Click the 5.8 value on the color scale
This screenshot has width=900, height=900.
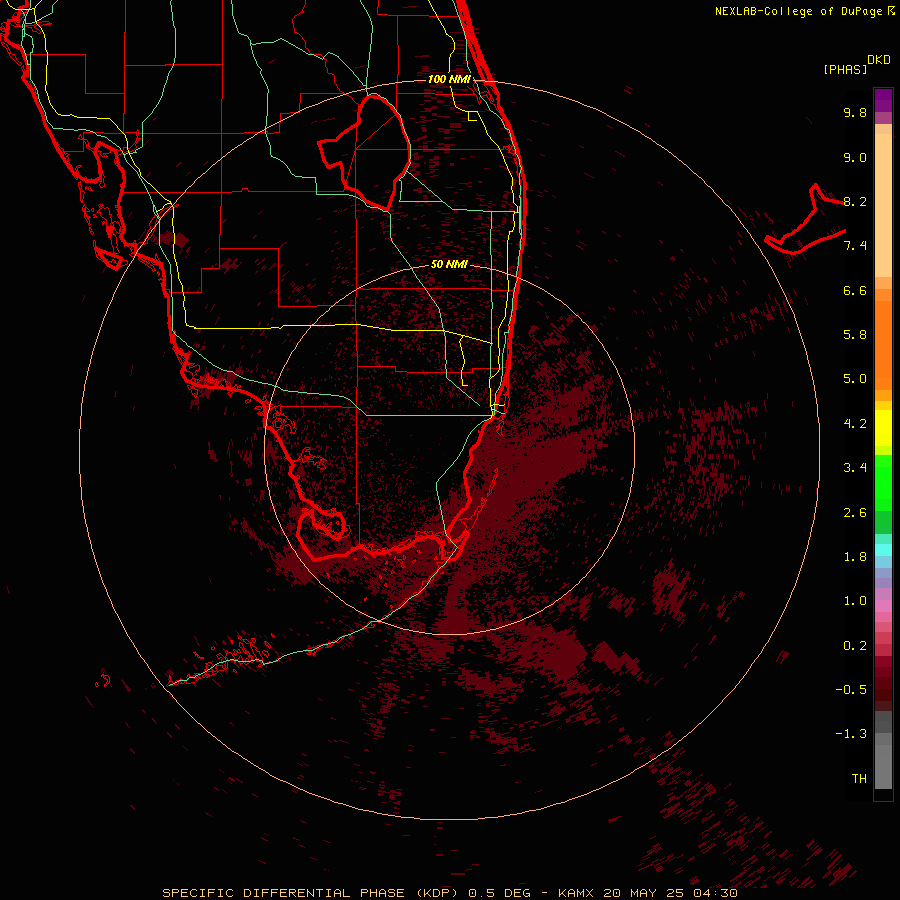(855, 335)
